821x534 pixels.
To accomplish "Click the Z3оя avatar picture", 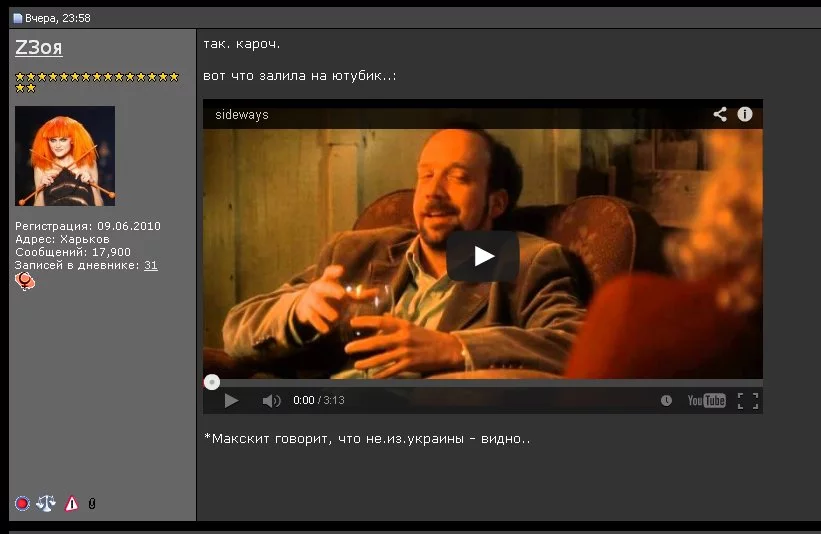I will click(65, 156).
